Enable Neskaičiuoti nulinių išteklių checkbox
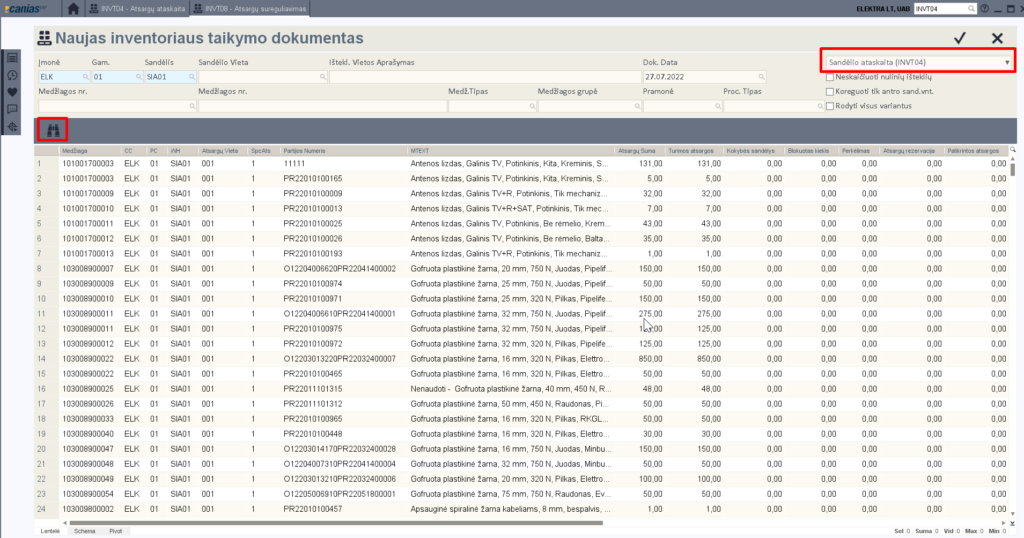Screen dimensions: 1024x538 tap(829, 77)
